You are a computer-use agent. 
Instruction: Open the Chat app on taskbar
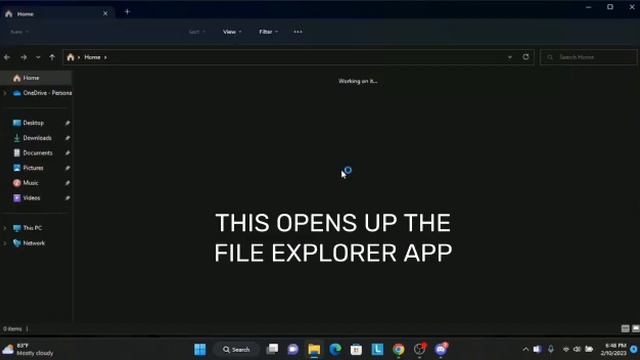click(x=293, y=349)
